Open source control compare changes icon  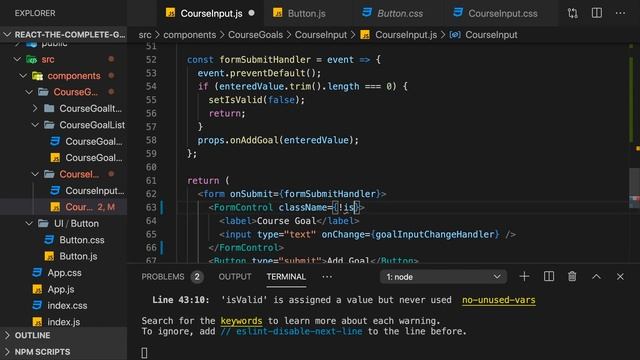(573, 13)
